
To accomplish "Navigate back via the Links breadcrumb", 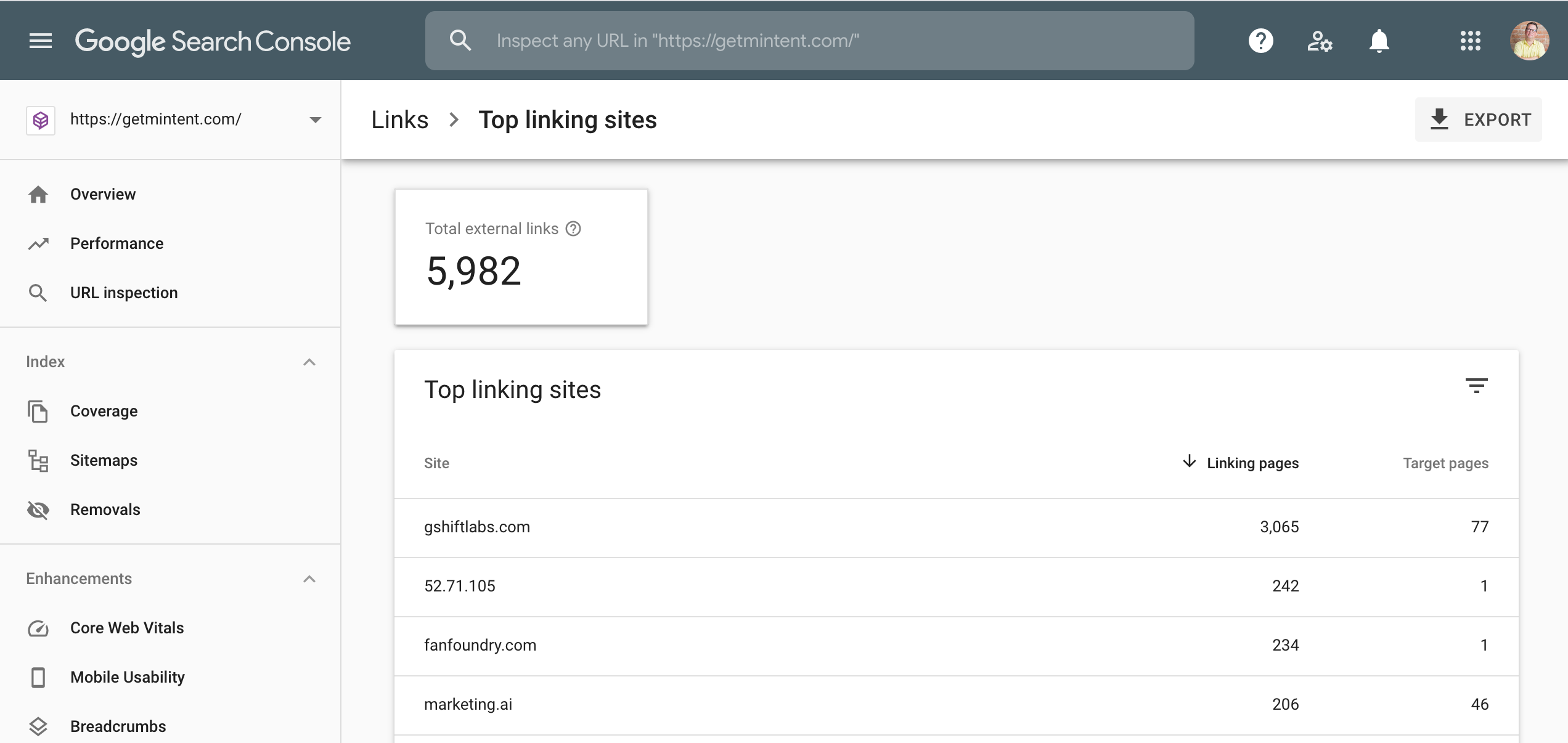I will pos(399,119).
